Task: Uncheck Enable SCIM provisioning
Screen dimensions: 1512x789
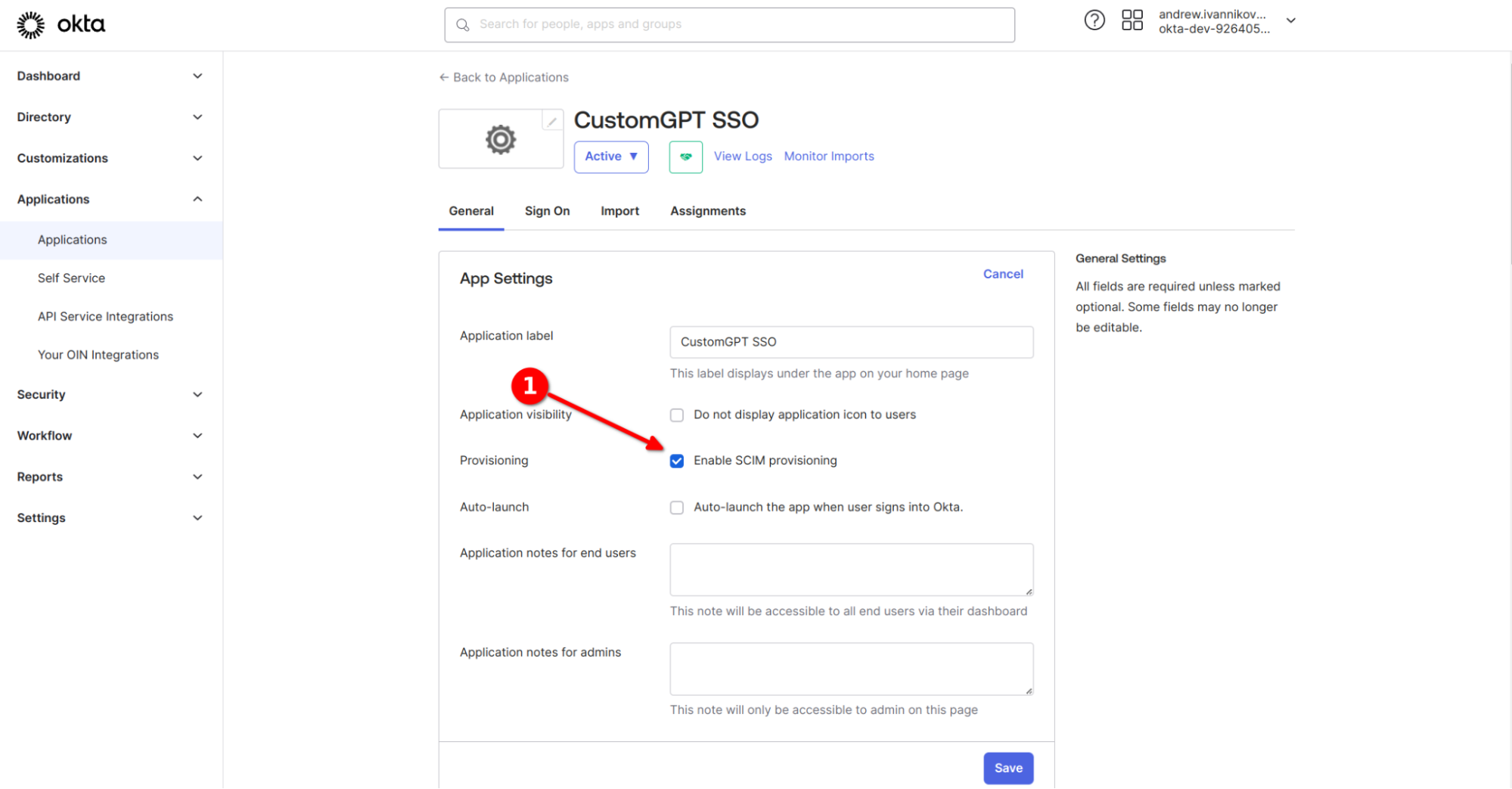Action: click(676, 461)
